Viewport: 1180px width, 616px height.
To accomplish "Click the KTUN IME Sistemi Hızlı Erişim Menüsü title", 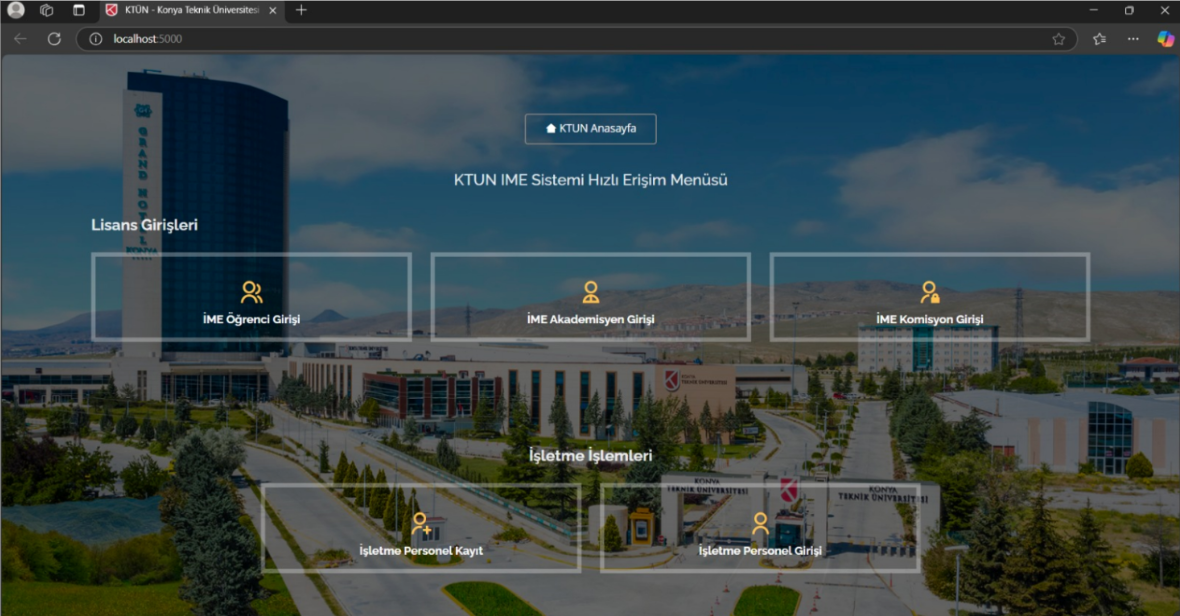I will (x=591, y=180).
